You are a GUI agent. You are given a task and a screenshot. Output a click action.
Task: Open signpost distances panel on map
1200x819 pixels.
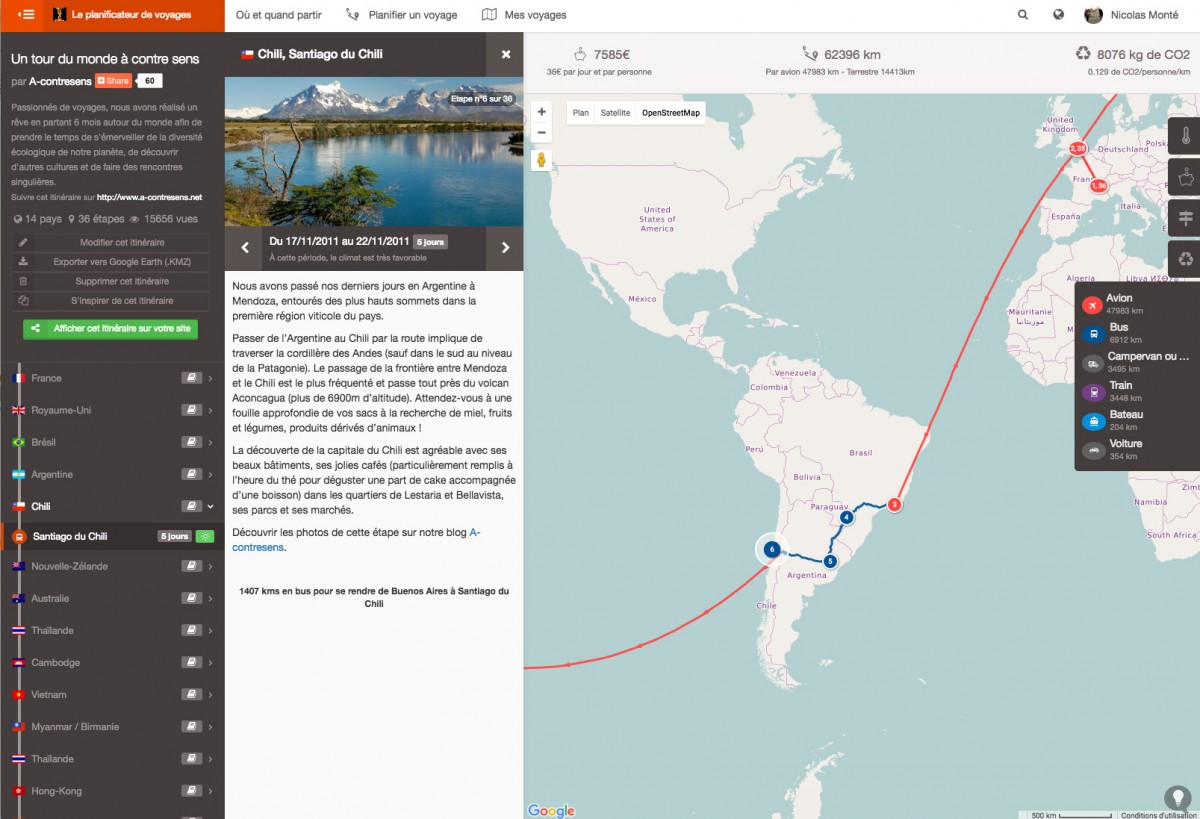point(1185,218)
